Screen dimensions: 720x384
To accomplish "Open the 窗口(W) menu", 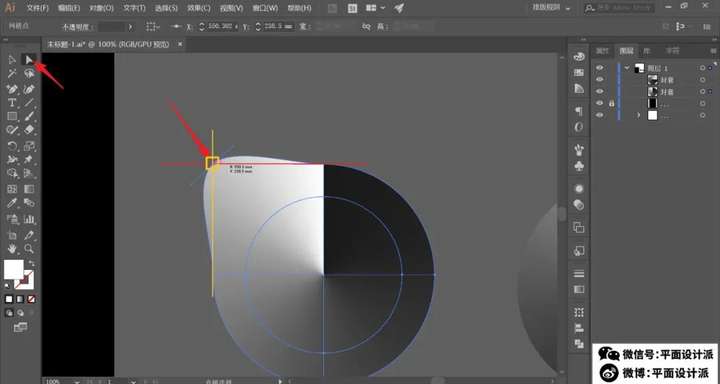I will pos(265,8).
